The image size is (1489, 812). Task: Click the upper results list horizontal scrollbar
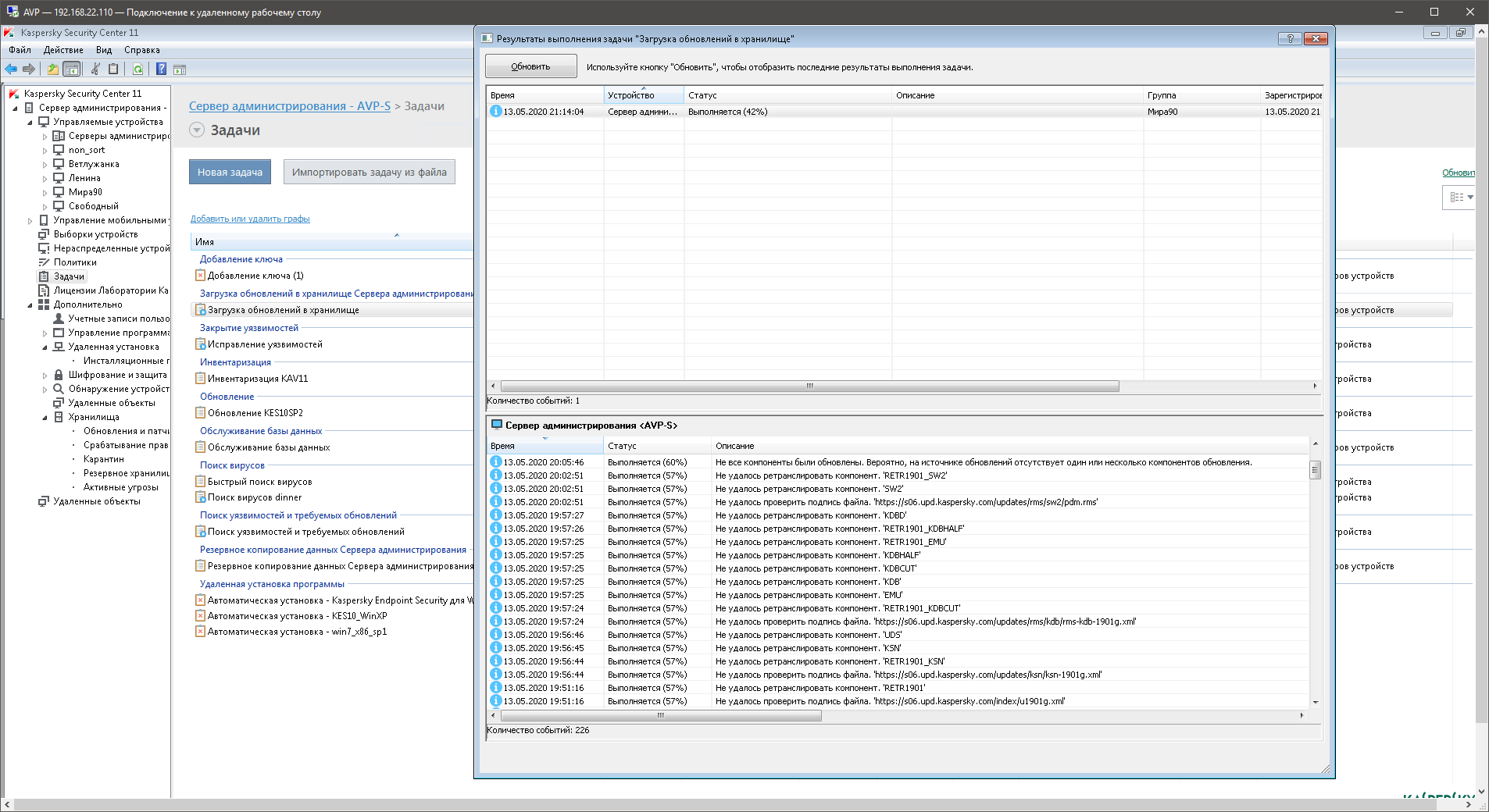point(809,386)
